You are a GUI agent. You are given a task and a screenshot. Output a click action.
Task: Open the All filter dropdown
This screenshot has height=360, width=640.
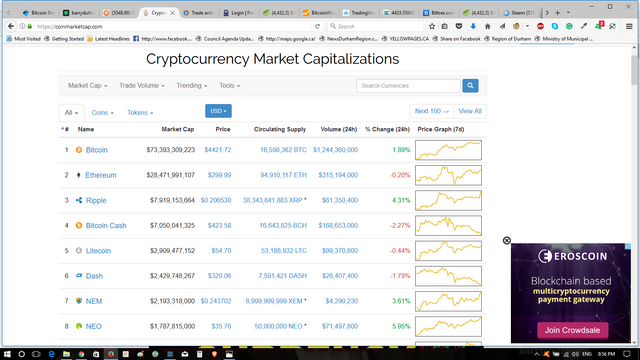71,113
